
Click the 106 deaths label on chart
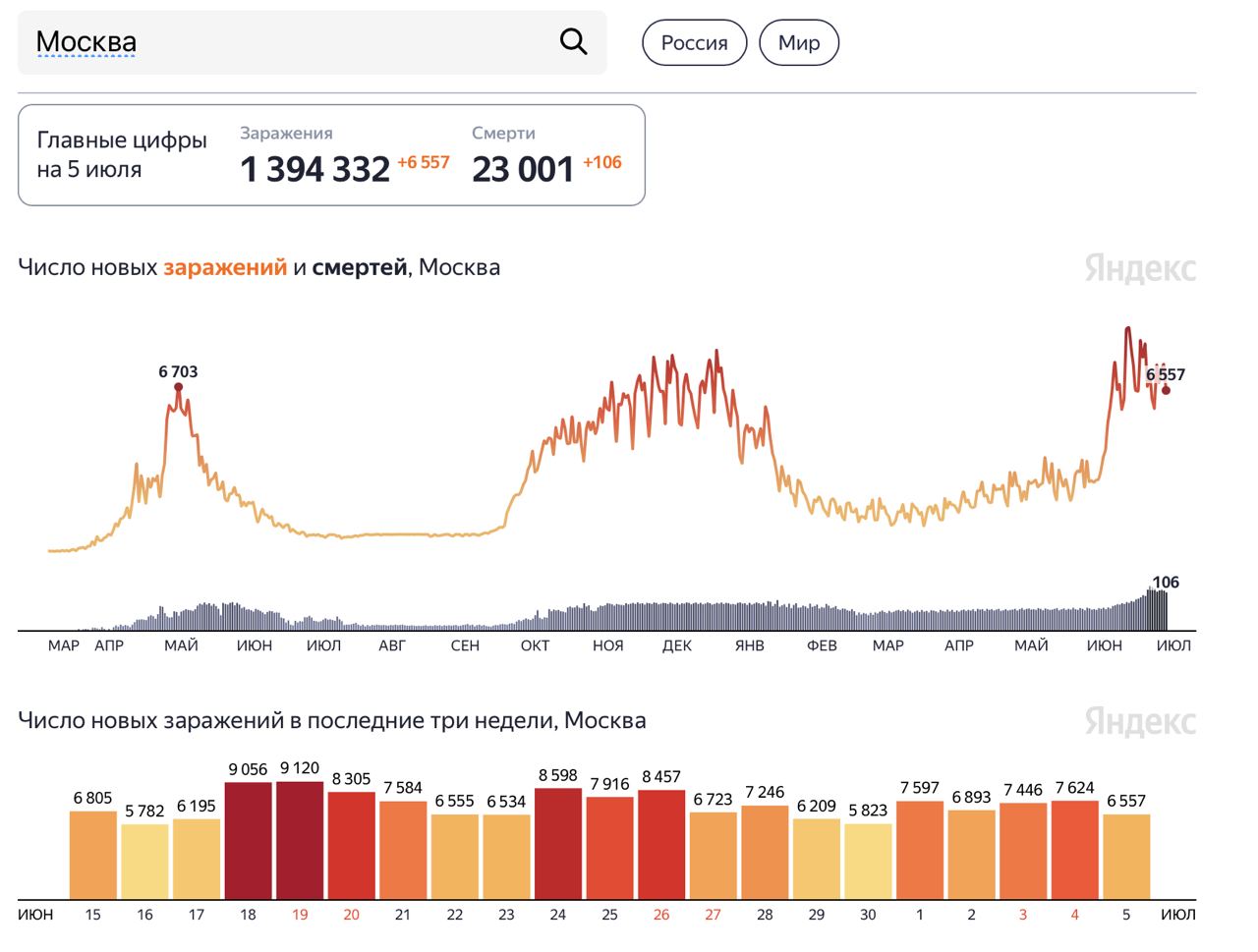click(1166, 583)
